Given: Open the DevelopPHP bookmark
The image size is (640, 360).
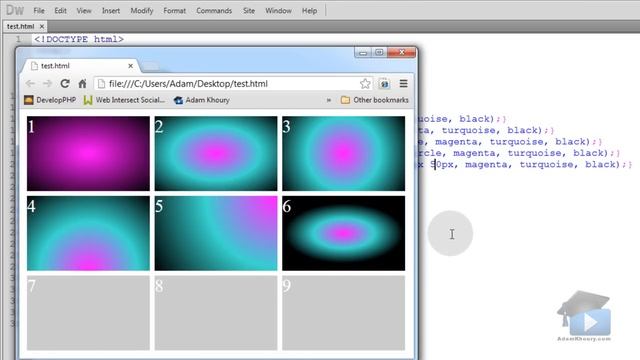Looking at the screenshot, I should pos(50,100).
